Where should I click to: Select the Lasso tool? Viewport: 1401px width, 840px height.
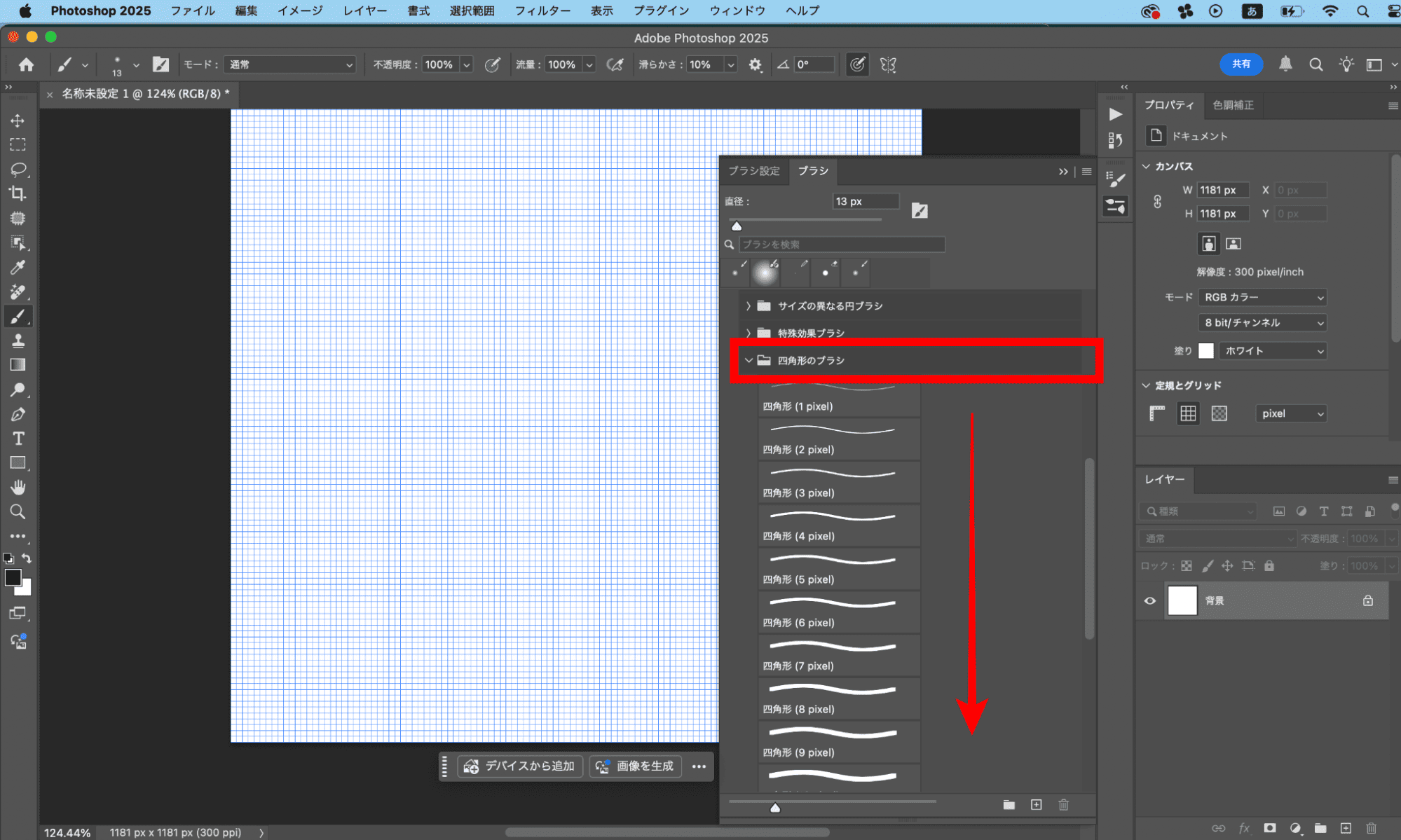pyautogui.click(x=18, y=169)
